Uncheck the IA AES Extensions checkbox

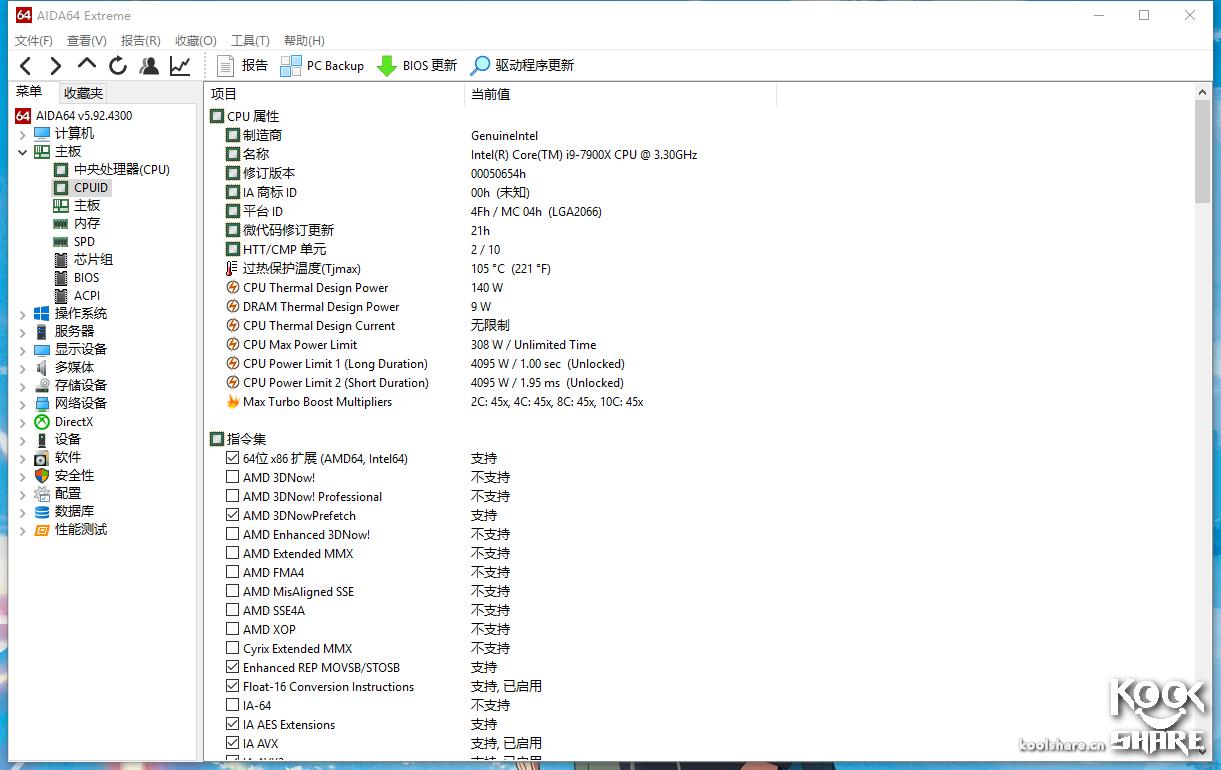(233, 724)
